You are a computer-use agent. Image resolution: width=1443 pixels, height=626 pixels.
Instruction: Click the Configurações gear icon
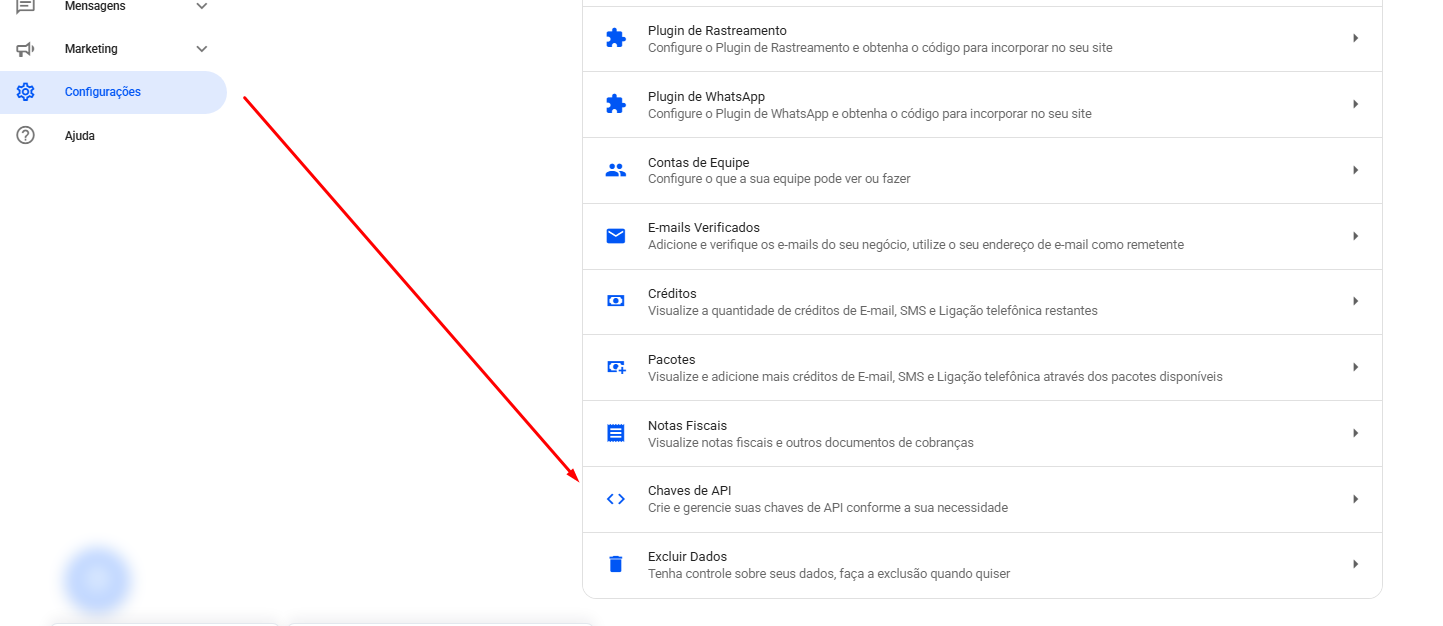[26, 92]
